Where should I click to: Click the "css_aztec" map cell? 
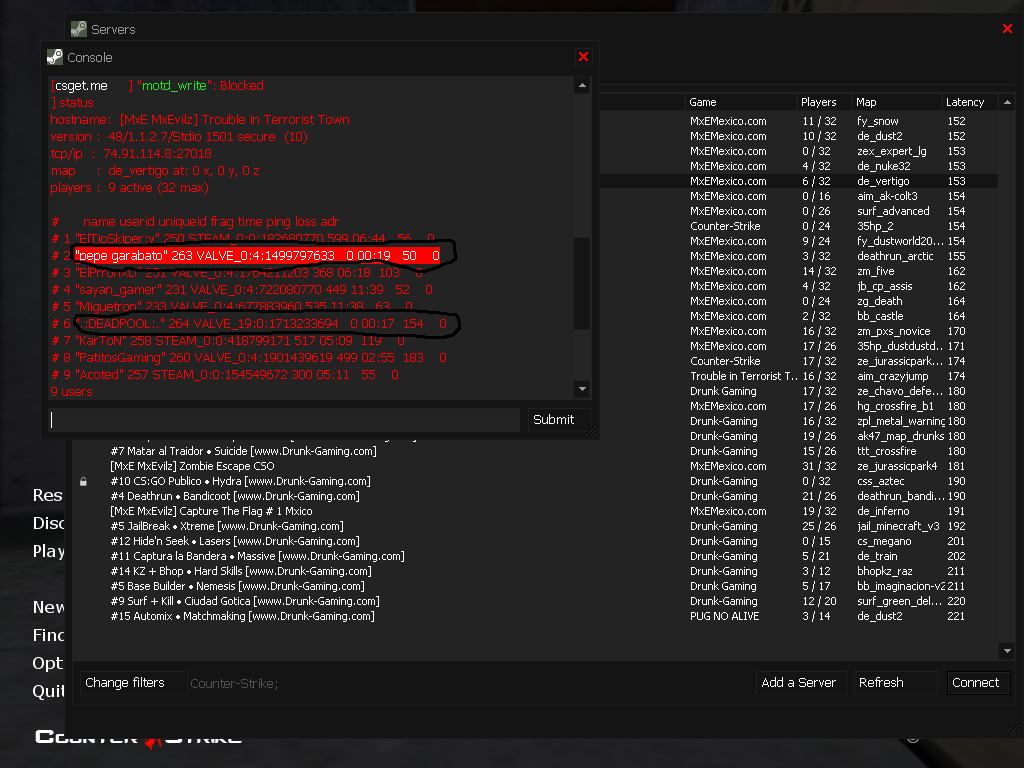click(880, 481)
